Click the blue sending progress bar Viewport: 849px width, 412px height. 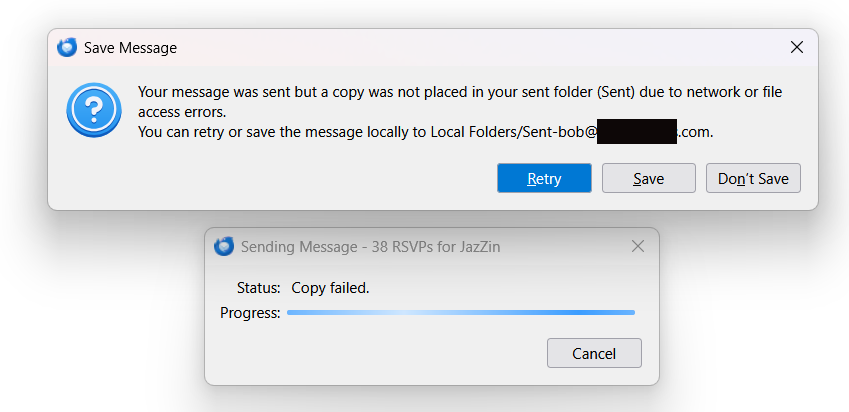pos(460,313)
